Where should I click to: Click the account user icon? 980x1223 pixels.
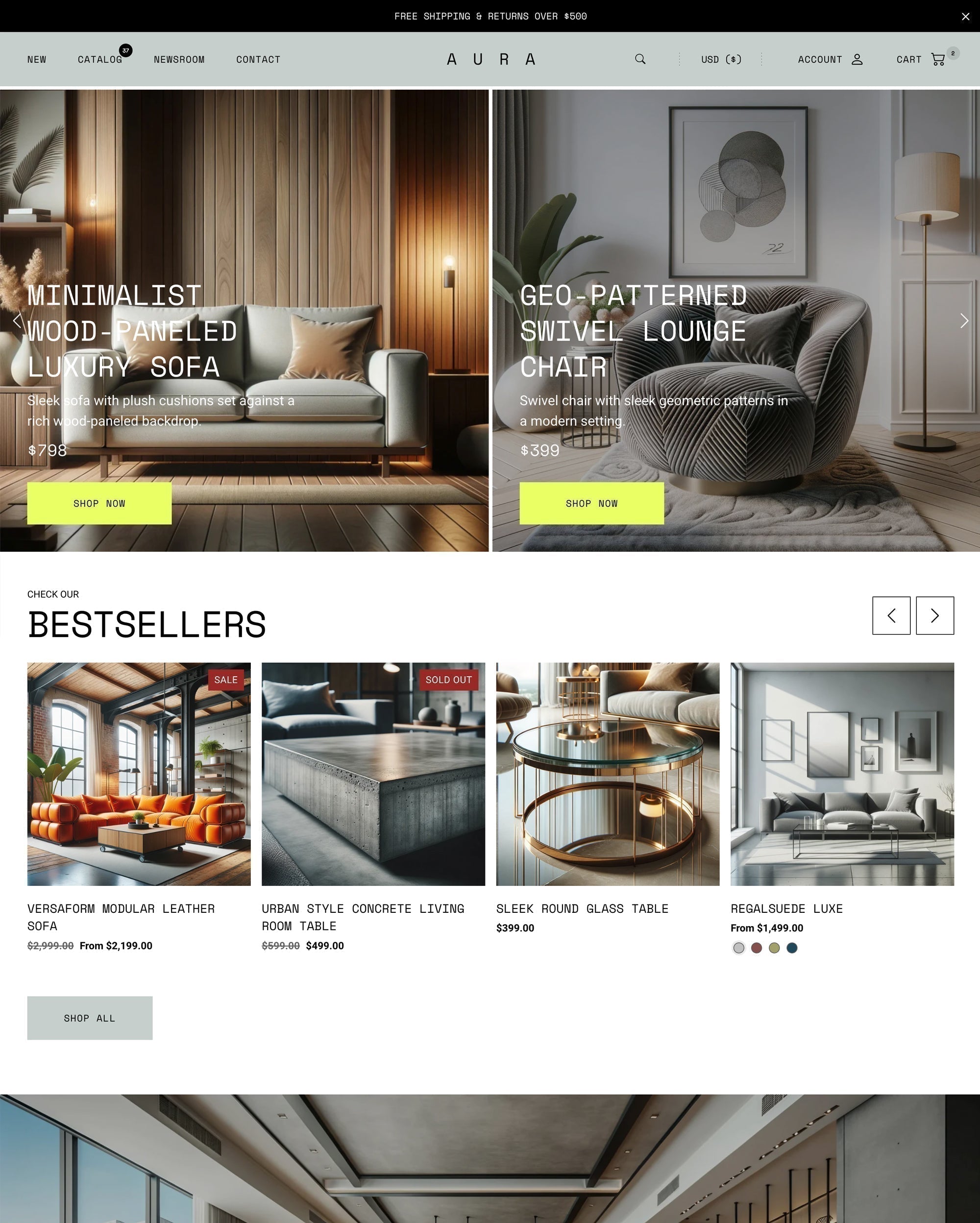[x=858, y=59]
